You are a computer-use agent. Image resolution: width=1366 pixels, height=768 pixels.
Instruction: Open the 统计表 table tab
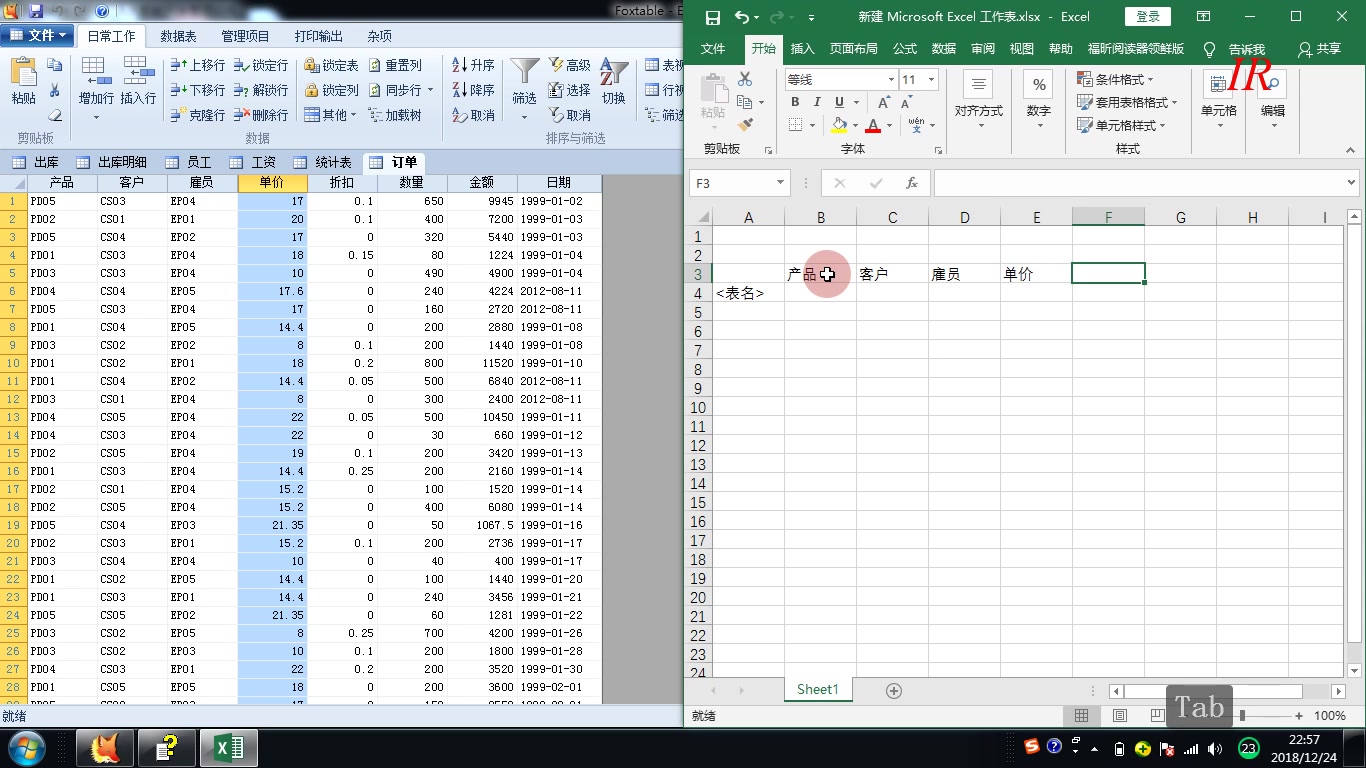coord(321,162)
